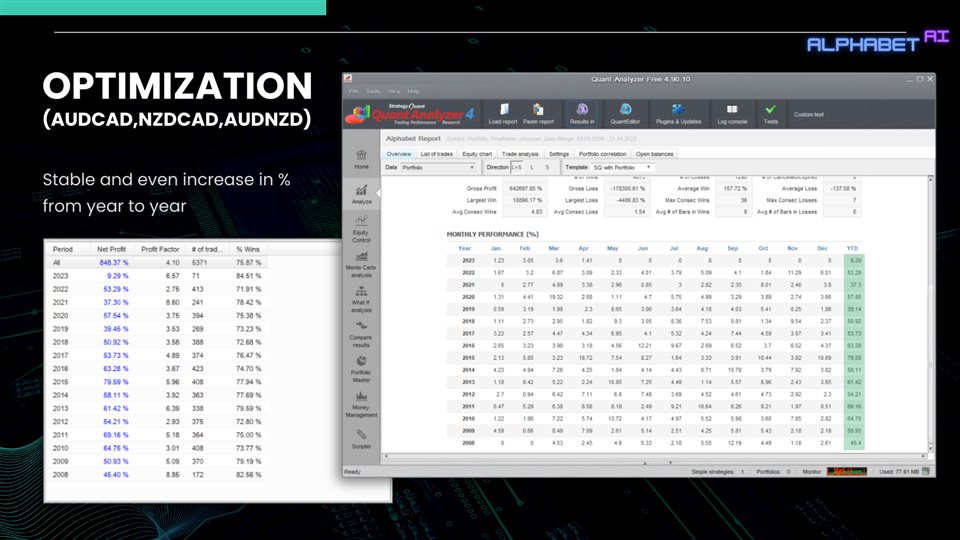
Task: Click the YTD column header
Action: coord(852,249)
